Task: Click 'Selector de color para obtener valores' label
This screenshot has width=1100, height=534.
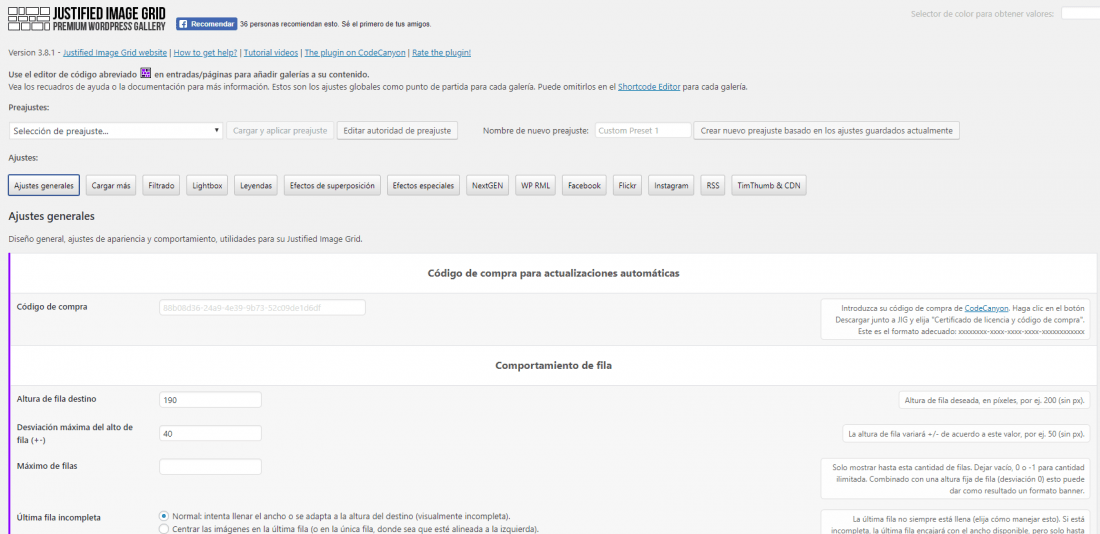Action: click(x=982, y=14)
